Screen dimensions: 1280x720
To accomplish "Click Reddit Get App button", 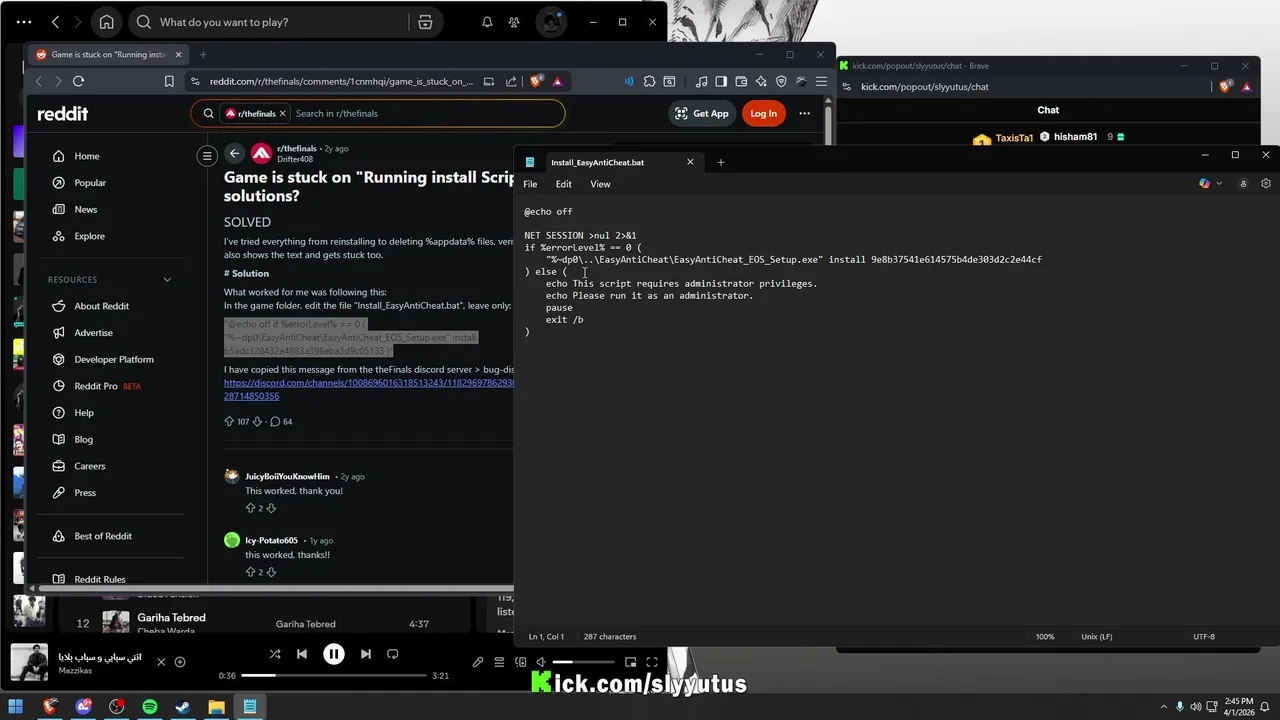I will pos(702,113).
